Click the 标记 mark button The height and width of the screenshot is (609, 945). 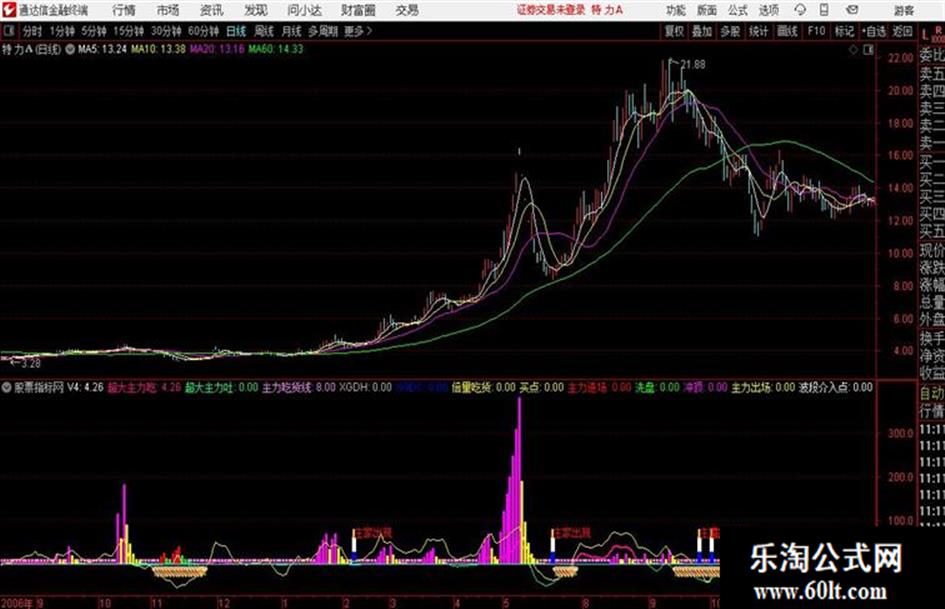click(844, 31)
